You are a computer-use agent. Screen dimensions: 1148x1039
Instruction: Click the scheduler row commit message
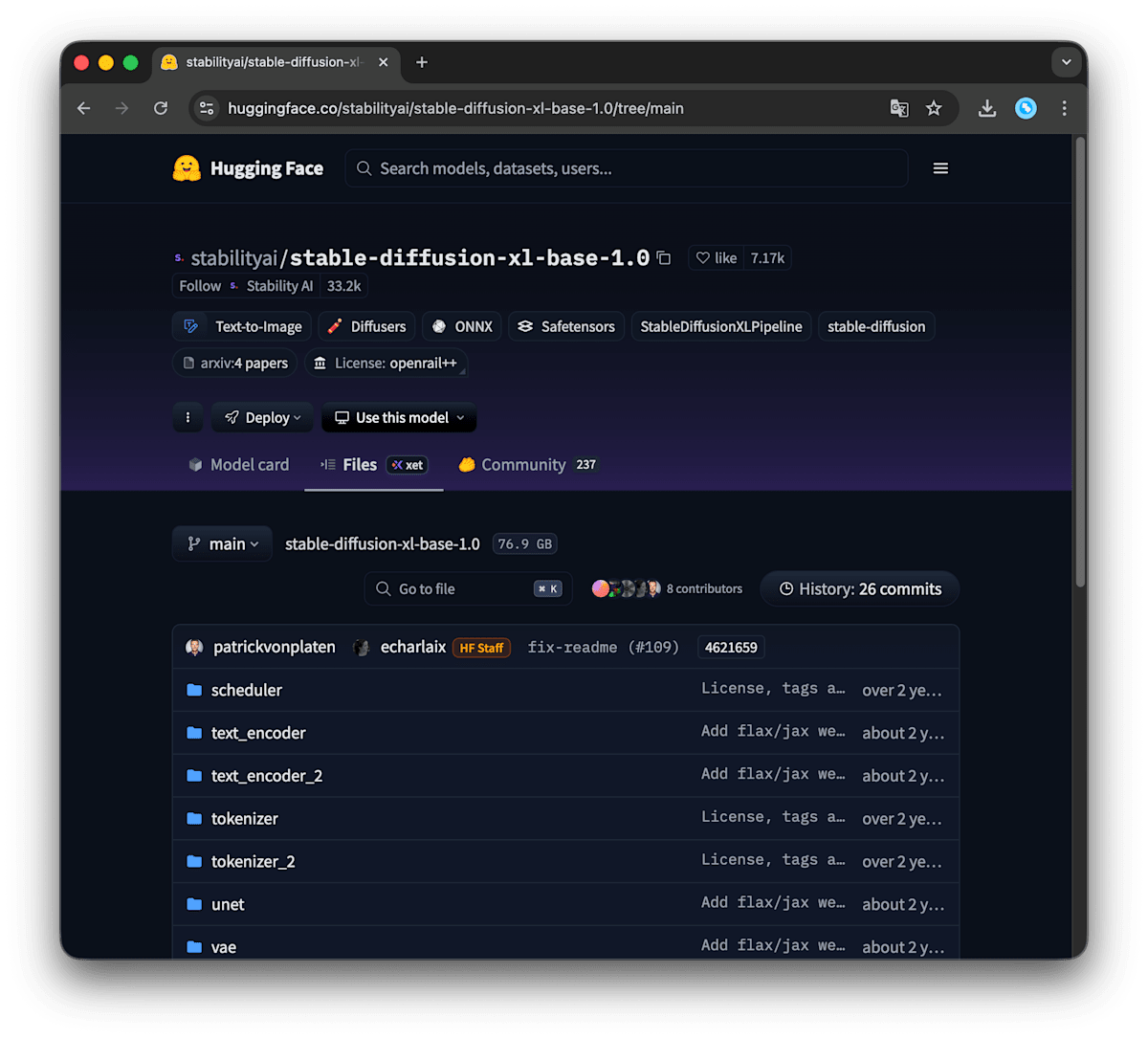[773, 689]
